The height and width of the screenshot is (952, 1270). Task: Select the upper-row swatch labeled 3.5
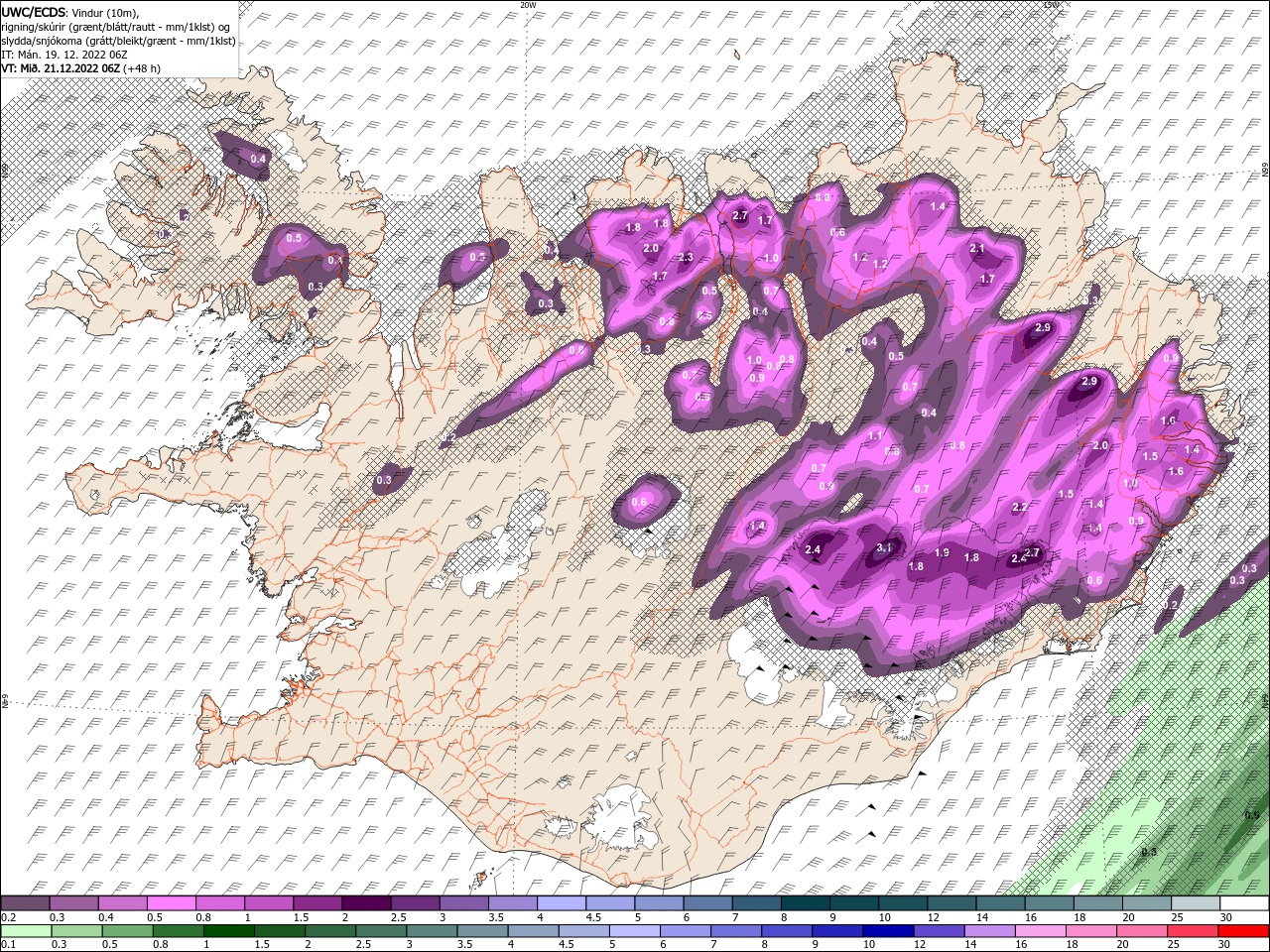512,903
